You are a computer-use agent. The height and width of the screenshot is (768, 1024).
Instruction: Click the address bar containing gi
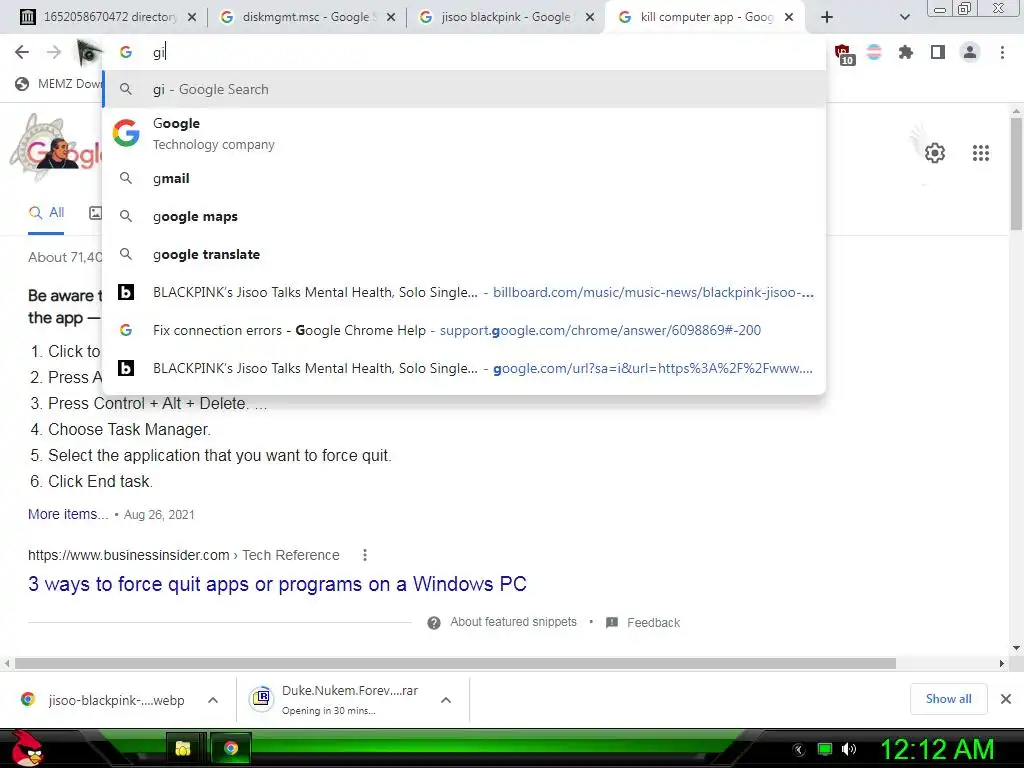coord(464,52)
